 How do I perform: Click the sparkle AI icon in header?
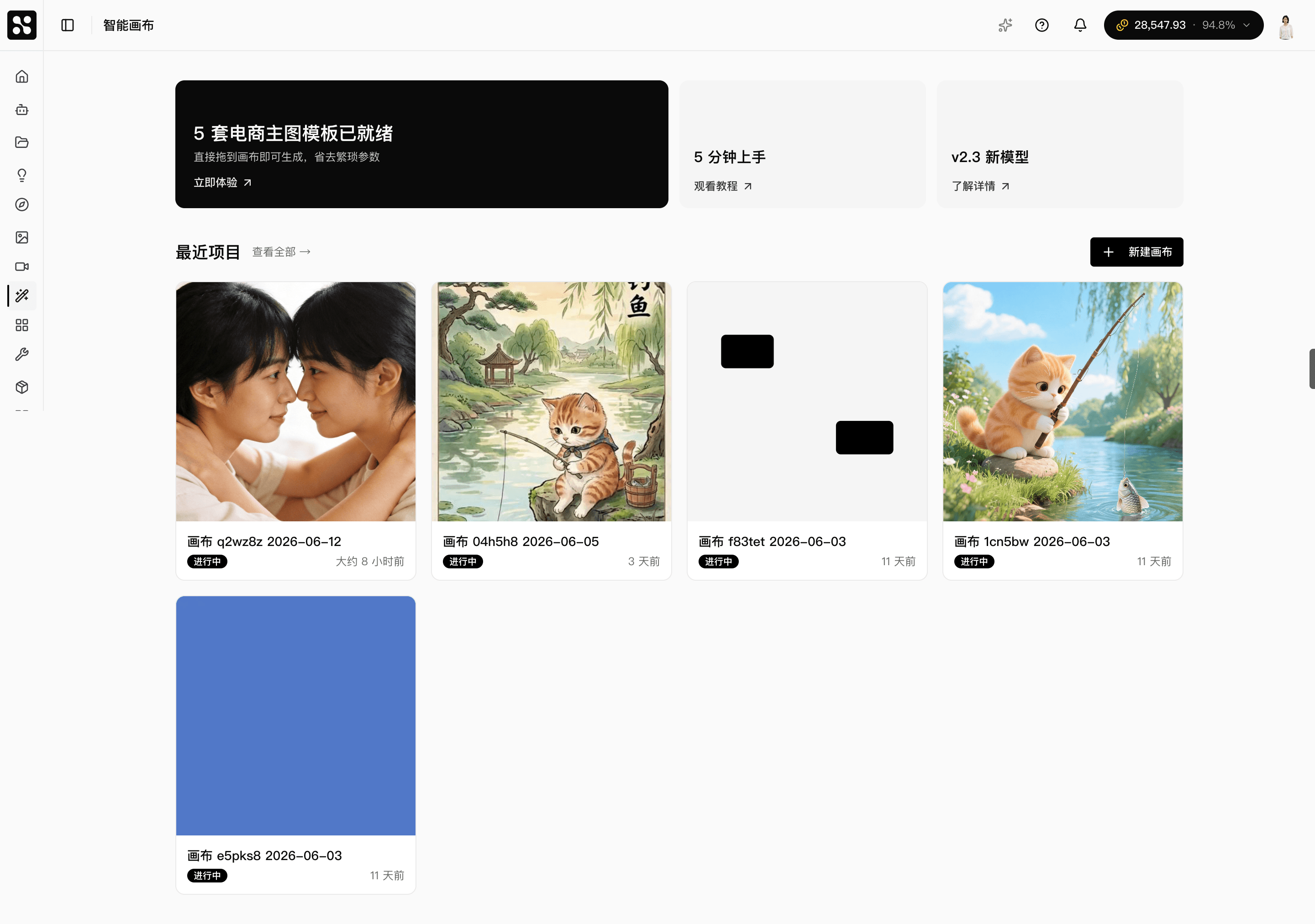(1005, 25)
